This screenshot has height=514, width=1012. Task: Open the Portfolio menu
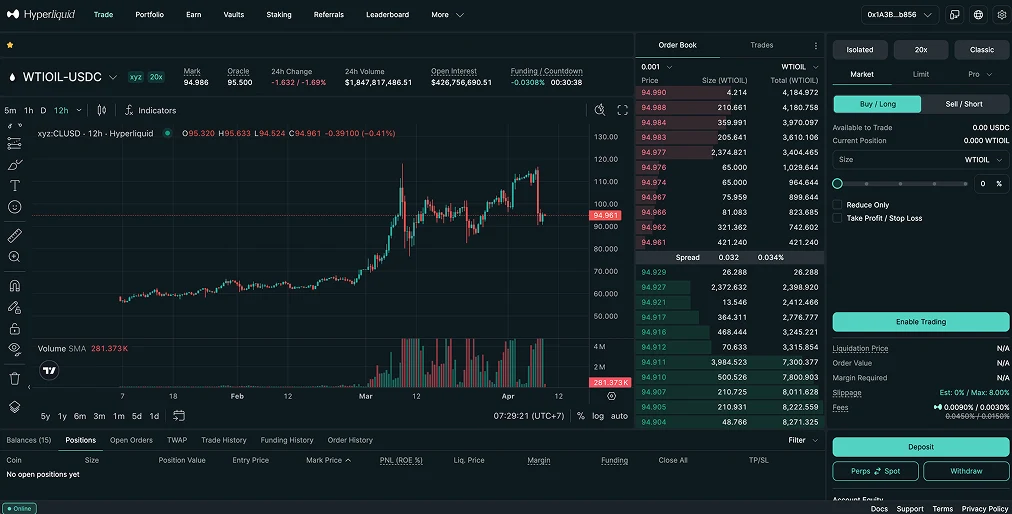149,15
